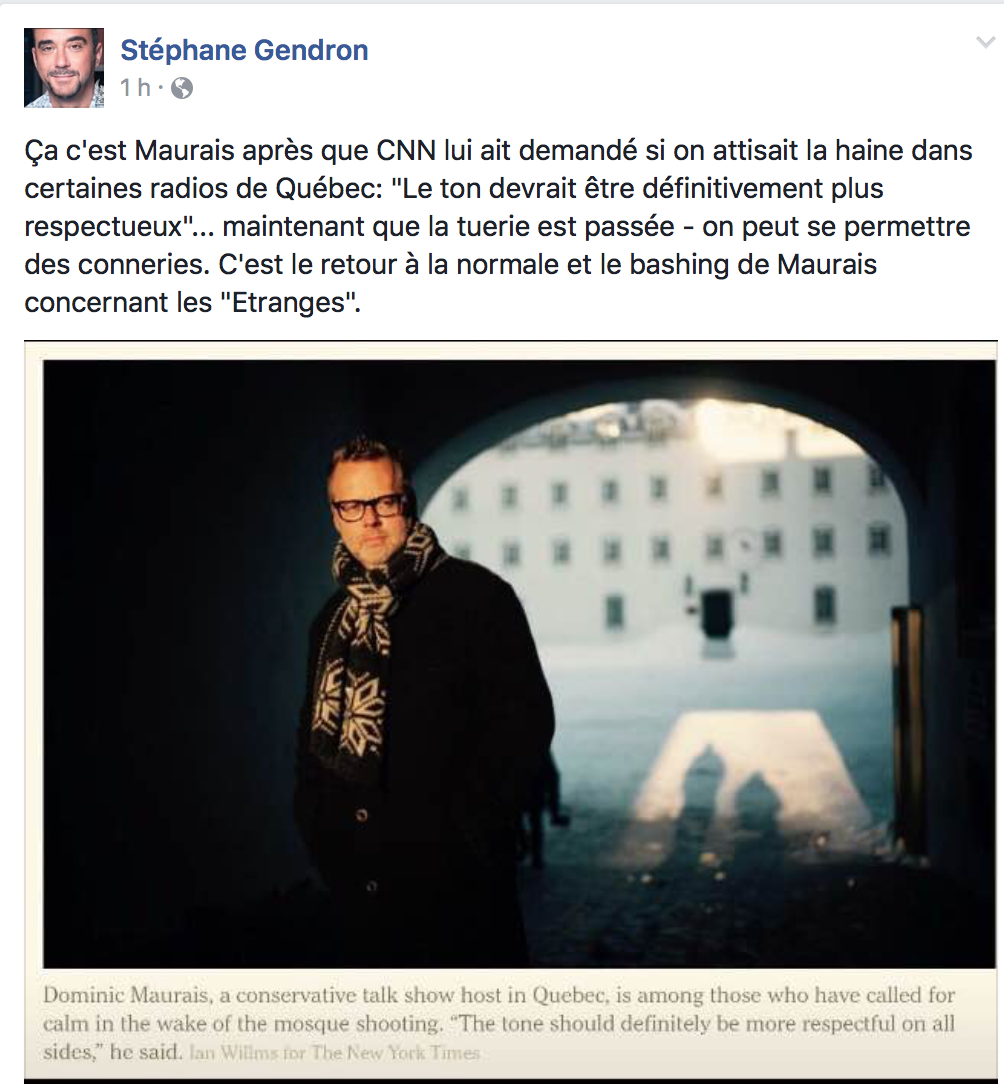Click the globe public privacy icon
Viewport: 1004px width, 1084px height.
click(x=182, y=88)
